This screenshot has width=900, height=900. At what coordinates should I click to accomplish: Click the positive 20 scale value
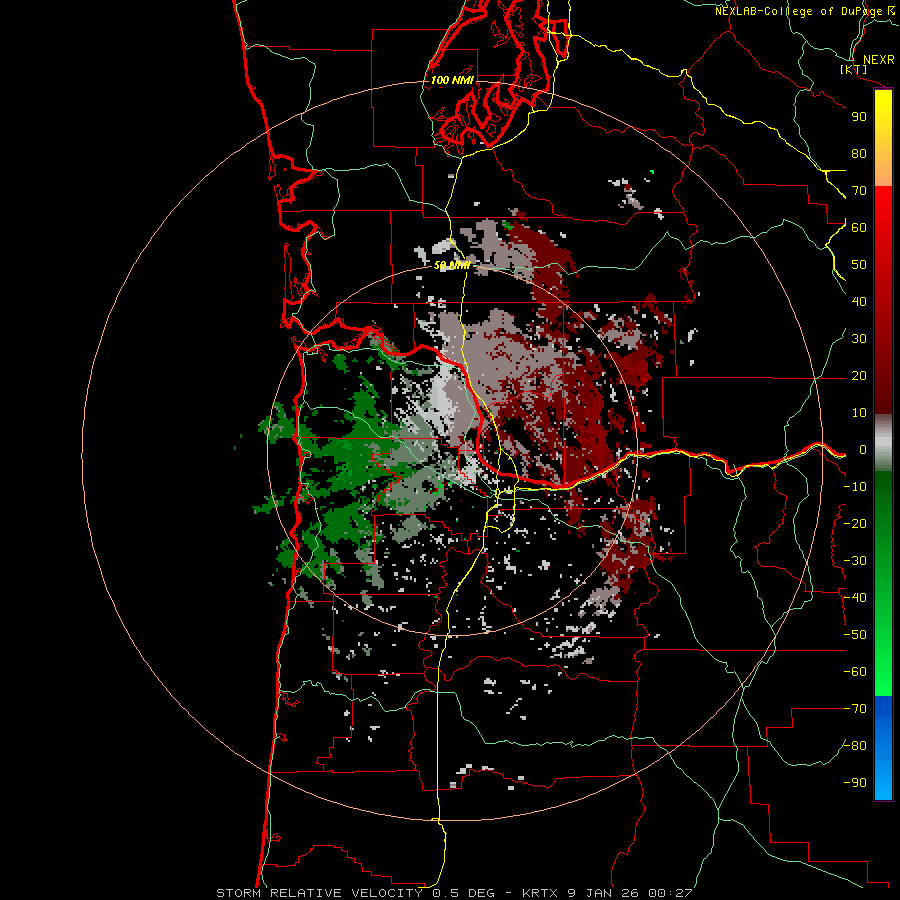(859, 376)
